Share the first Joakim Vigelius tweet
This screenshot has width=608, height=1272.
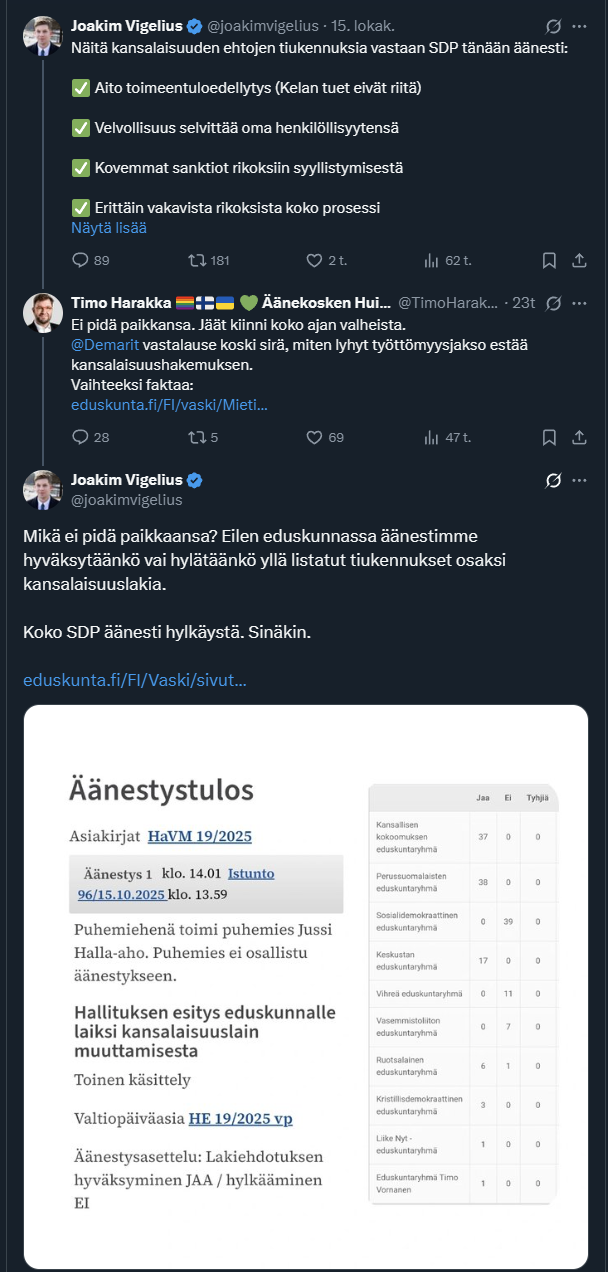pos(578,260)
